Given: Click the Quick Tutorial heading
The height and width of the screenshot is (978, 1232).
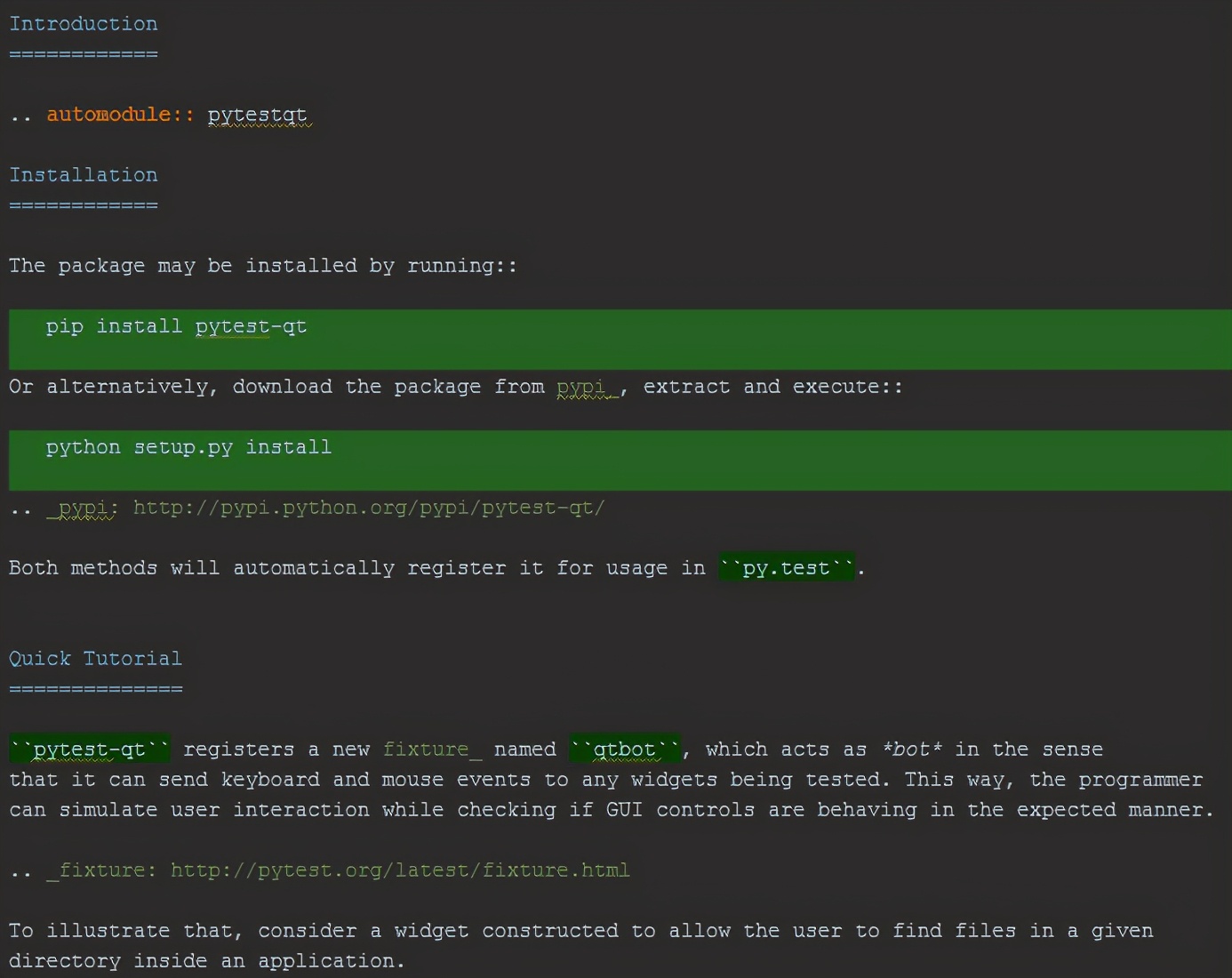Looking at the screenshot, I should (95, 659).
